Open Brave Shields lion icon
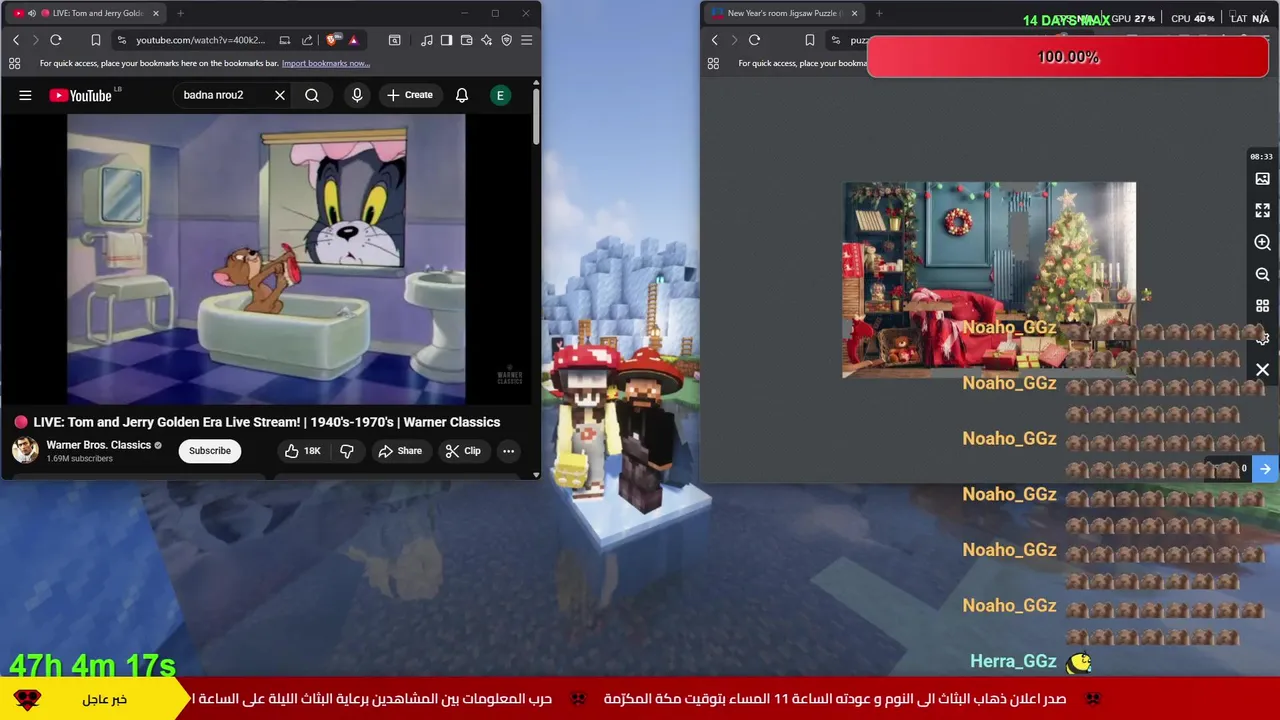This screenshot has height=720, width=1280. (x=333, y=40)
